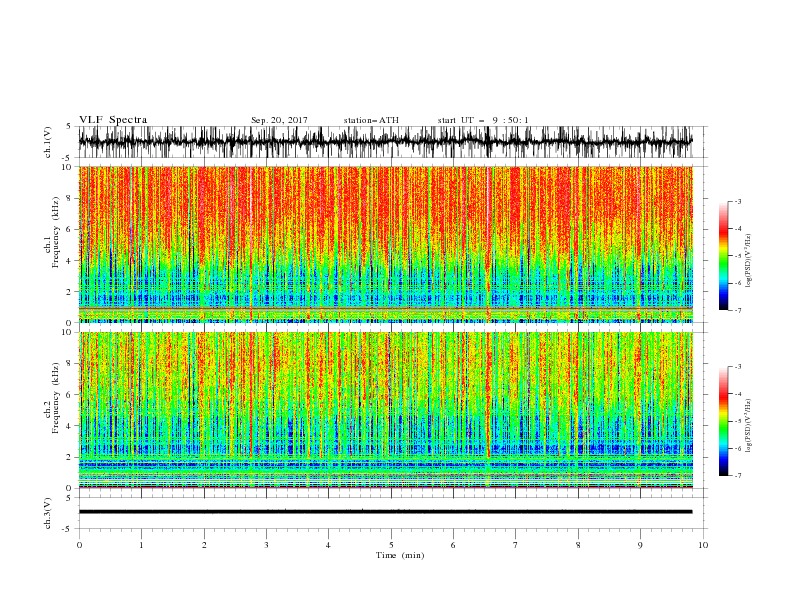Click the "0" time axis tick label

point(79,545)
